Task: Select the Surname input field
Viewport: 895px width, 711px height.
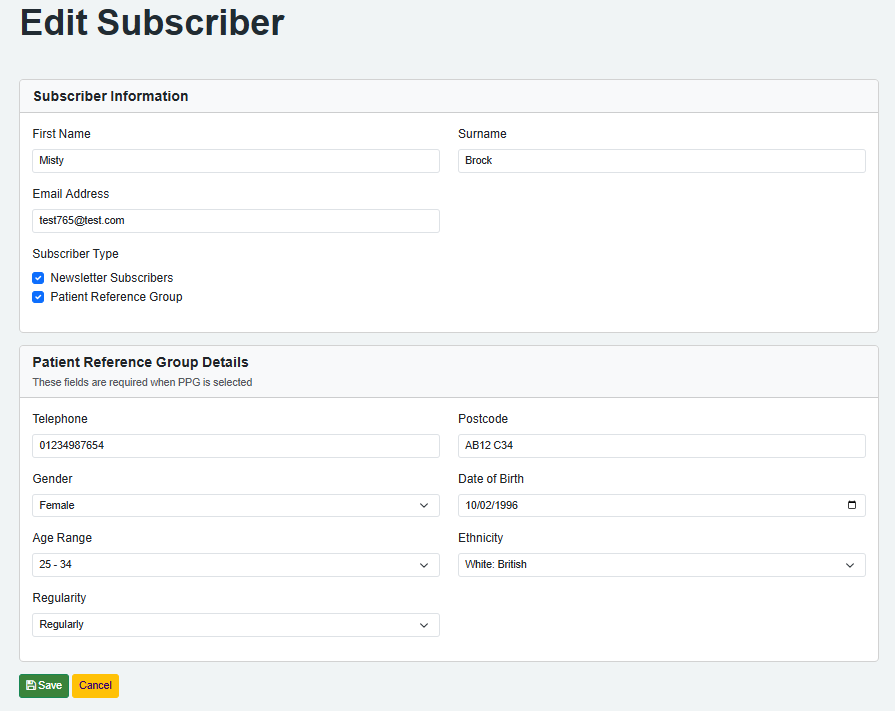Action: [x=661, y=161]
